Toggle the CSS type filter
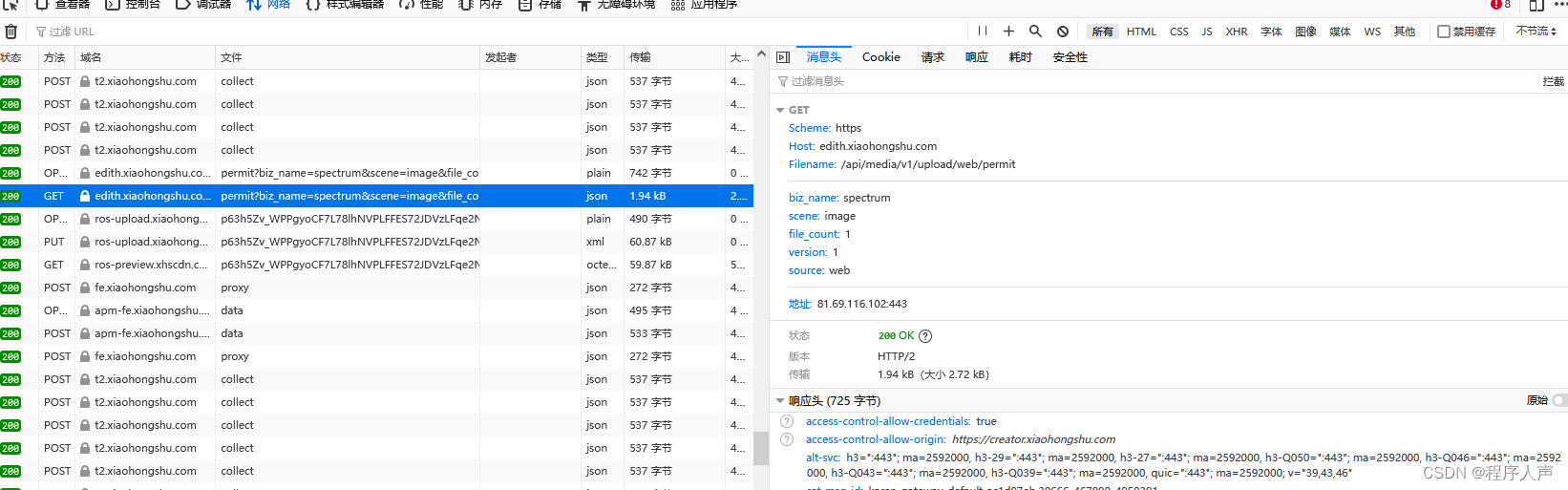Viewport: 1568px width, 490px height. 1179,32
